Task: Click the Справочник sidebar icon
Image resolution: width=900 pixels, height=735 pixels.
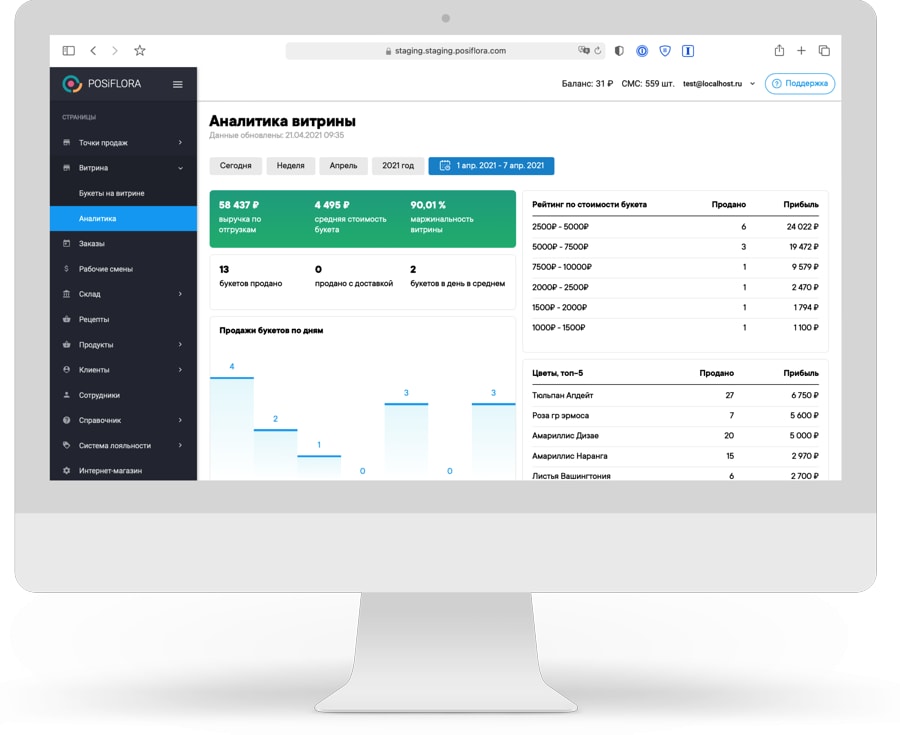Action: (x=67, y=420)
